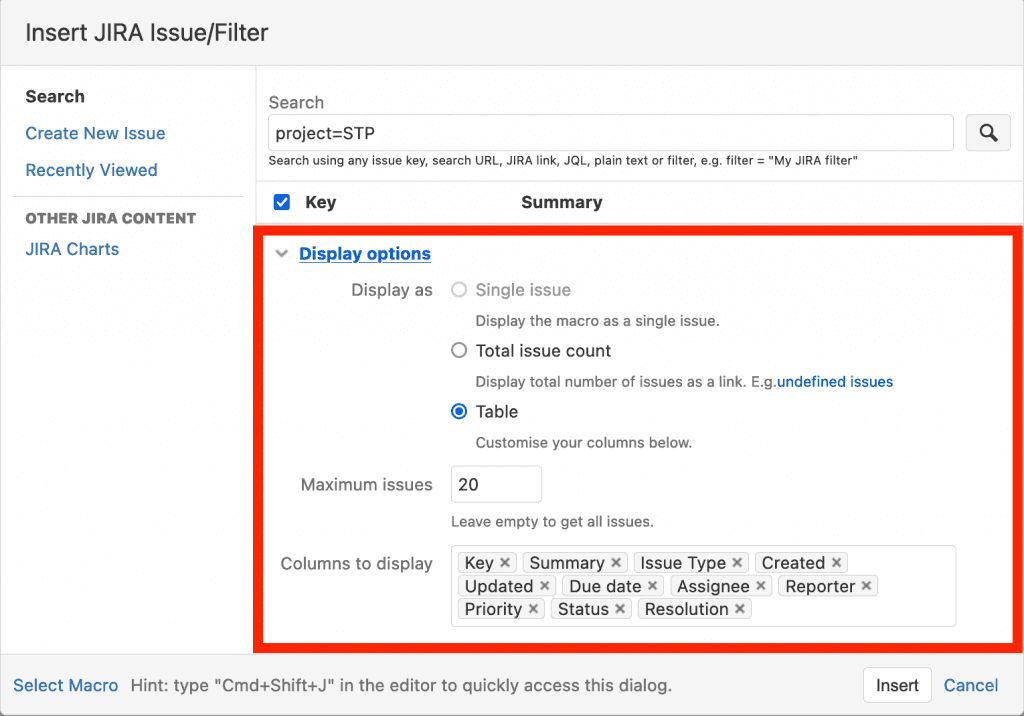
Task: Remove the Priority column tag
Action: tap(534, 609)
